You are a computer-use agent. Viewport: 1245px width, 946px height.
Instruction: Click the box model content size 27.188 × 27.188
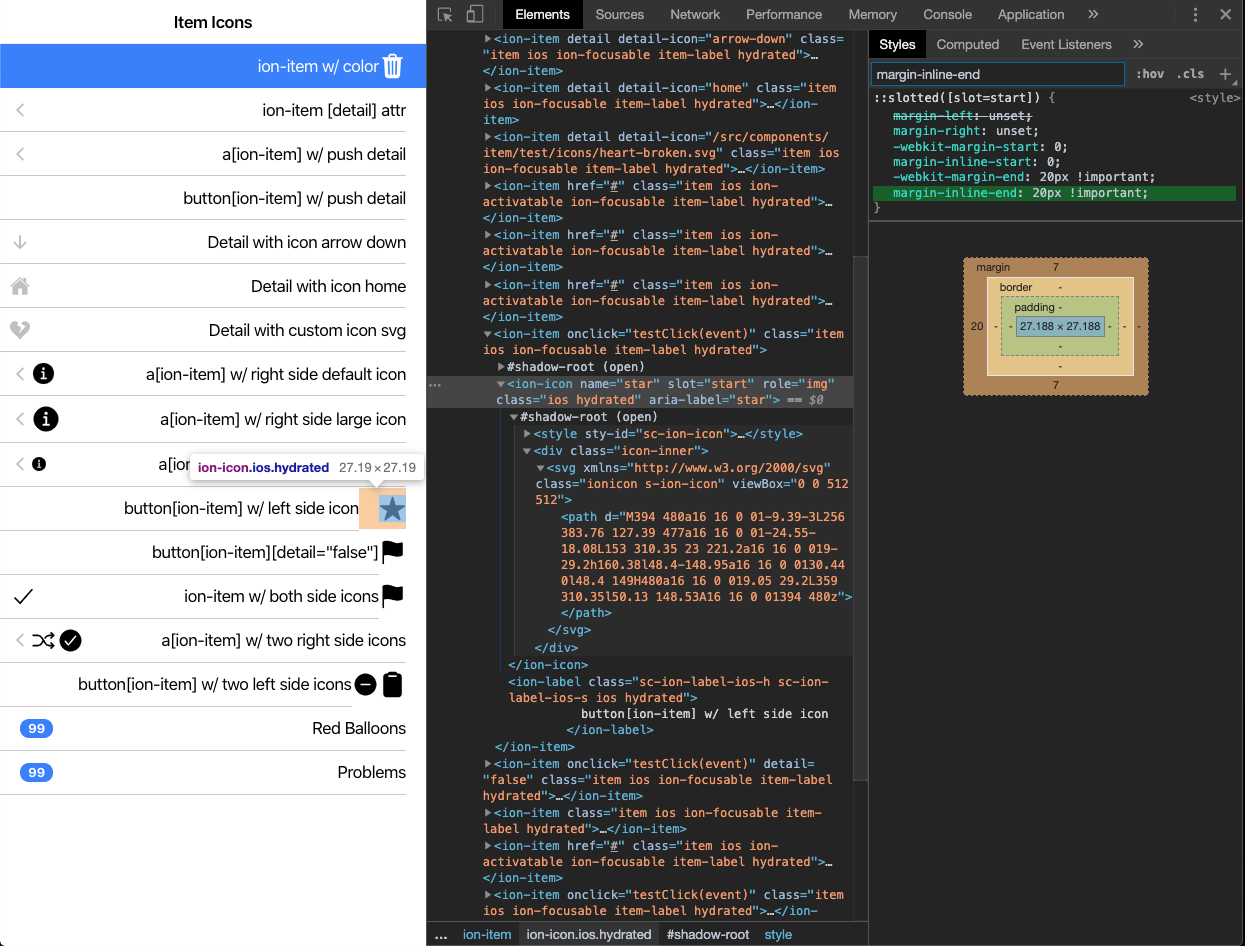click(x=1060, y=326)
